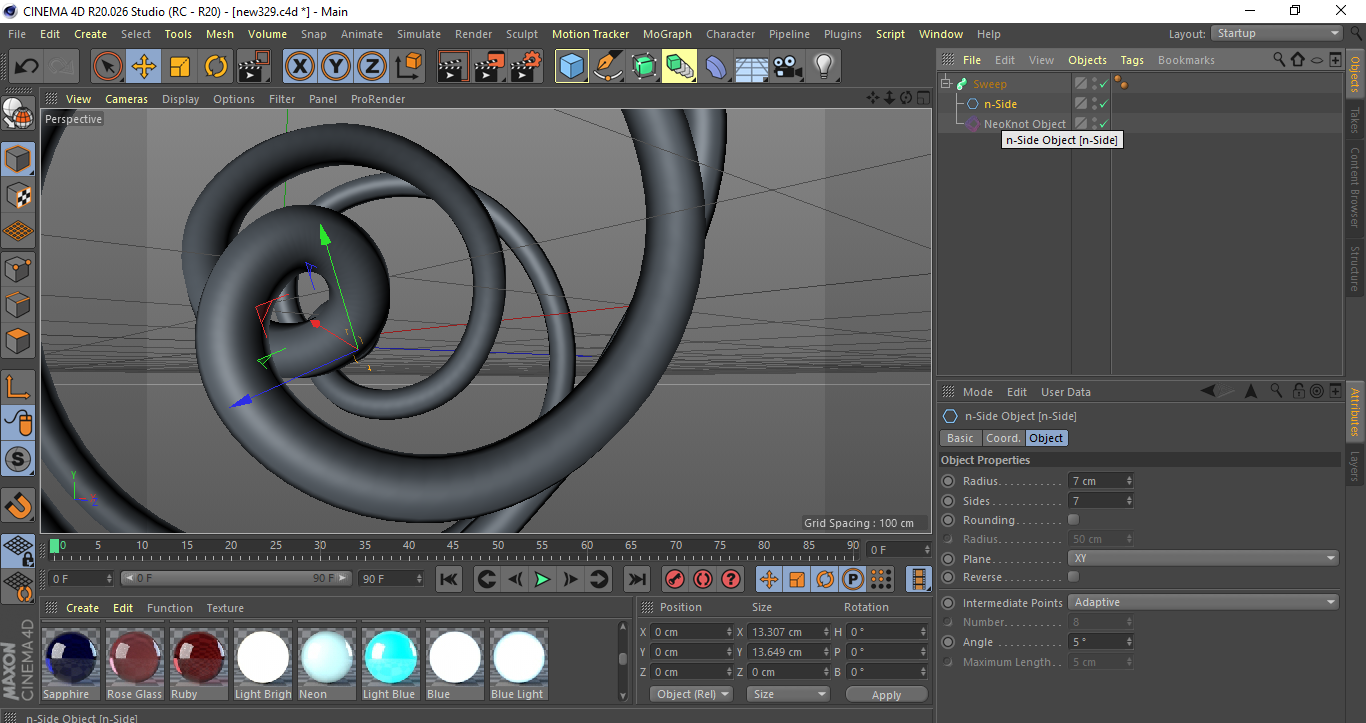Select Points mode
The image size is (1366, 723).
click(18, 268)
